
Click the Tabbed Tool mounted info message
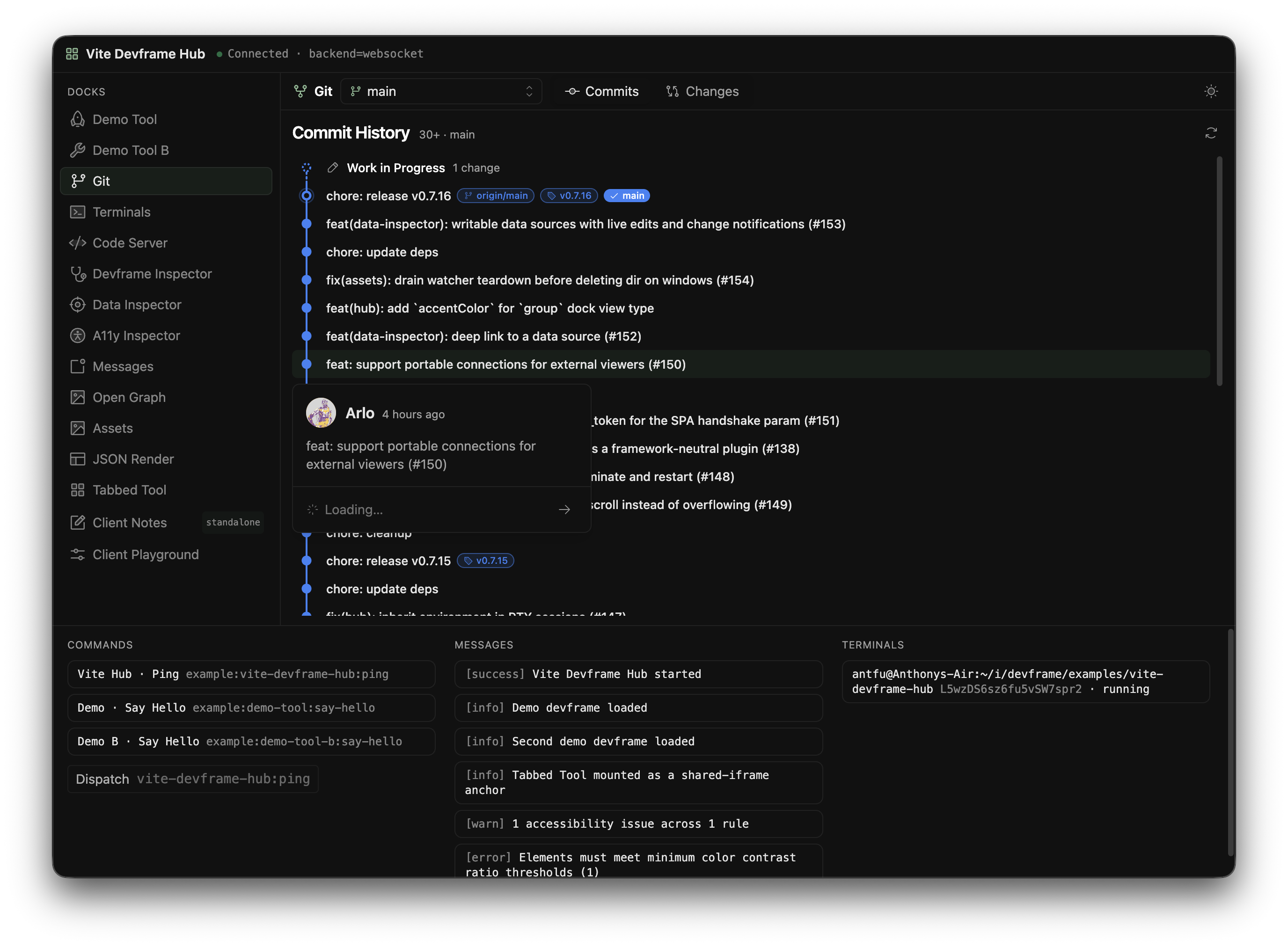[x=638, y=782]
